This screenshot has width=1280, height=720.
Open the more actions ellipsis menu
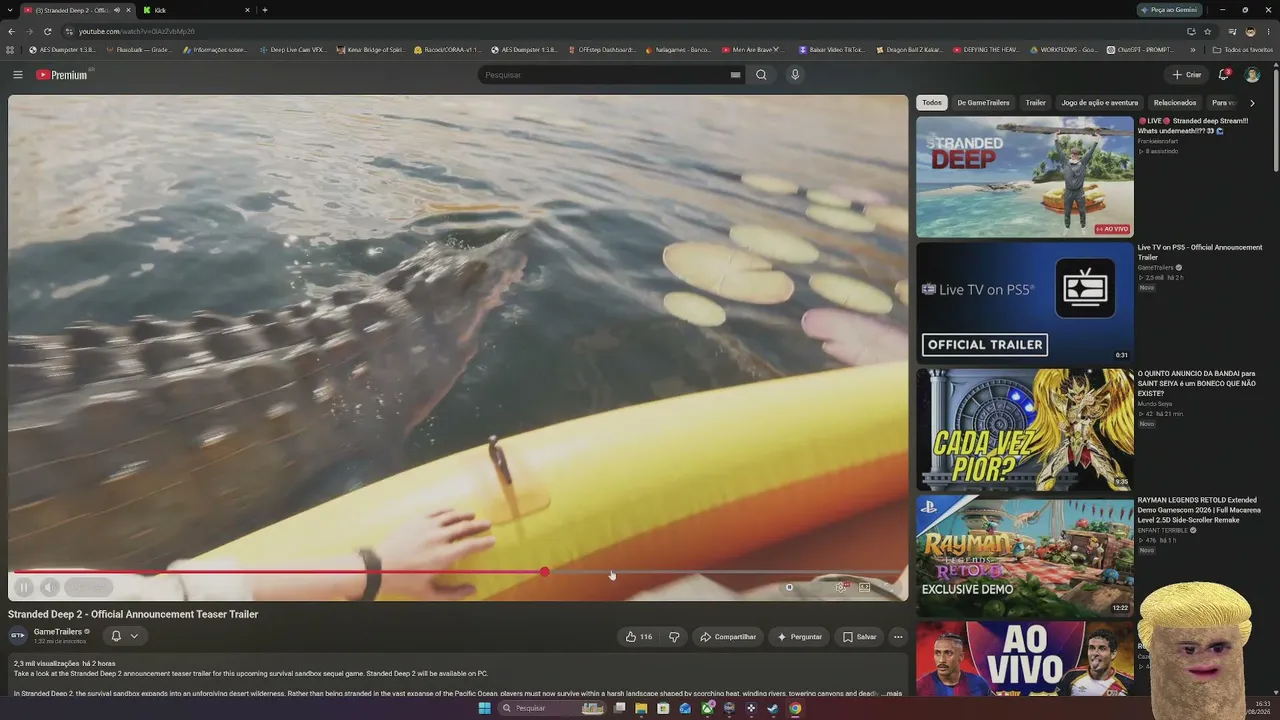point(898,637)
